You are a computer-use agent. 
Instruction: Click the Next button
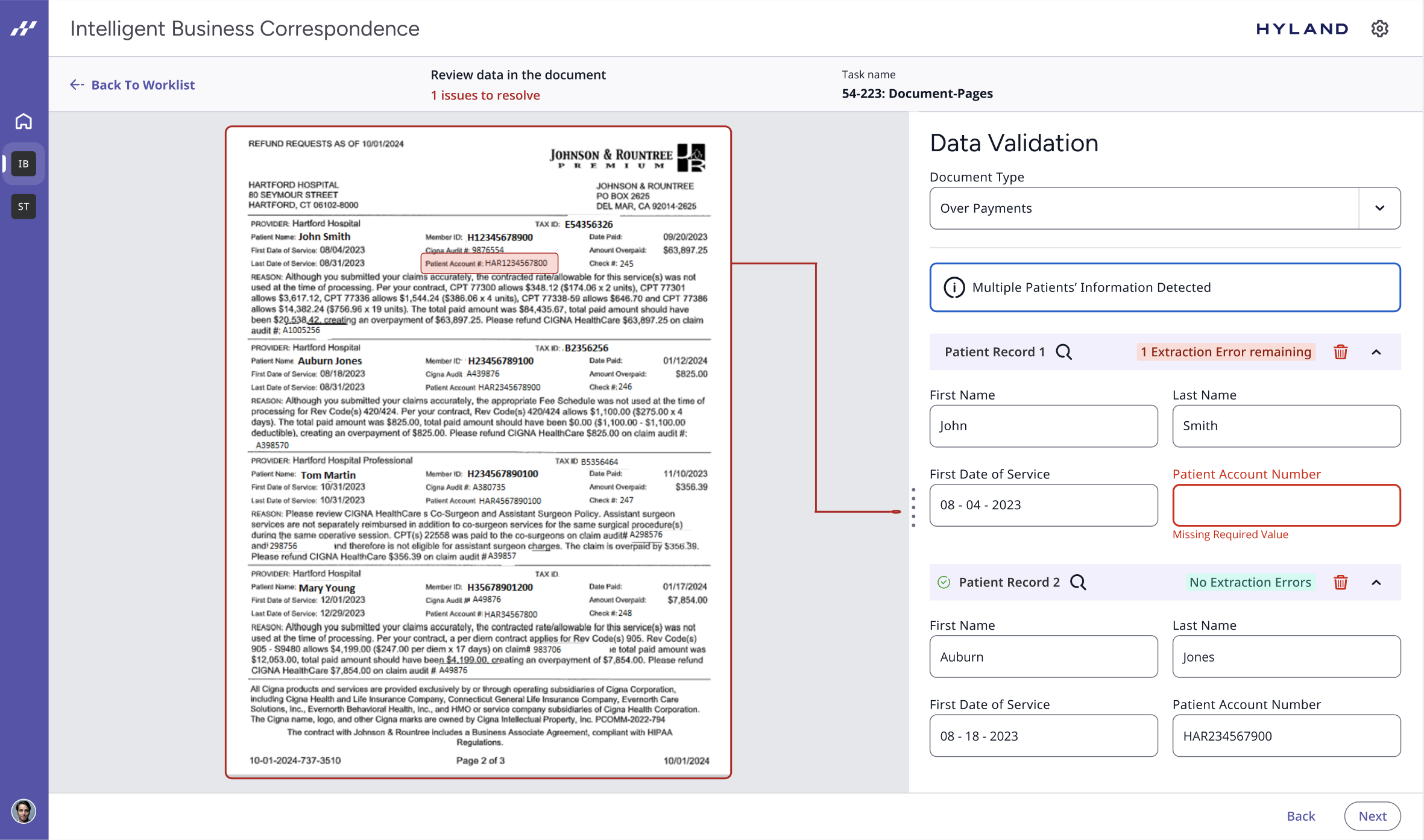[x=1372, y=816]
